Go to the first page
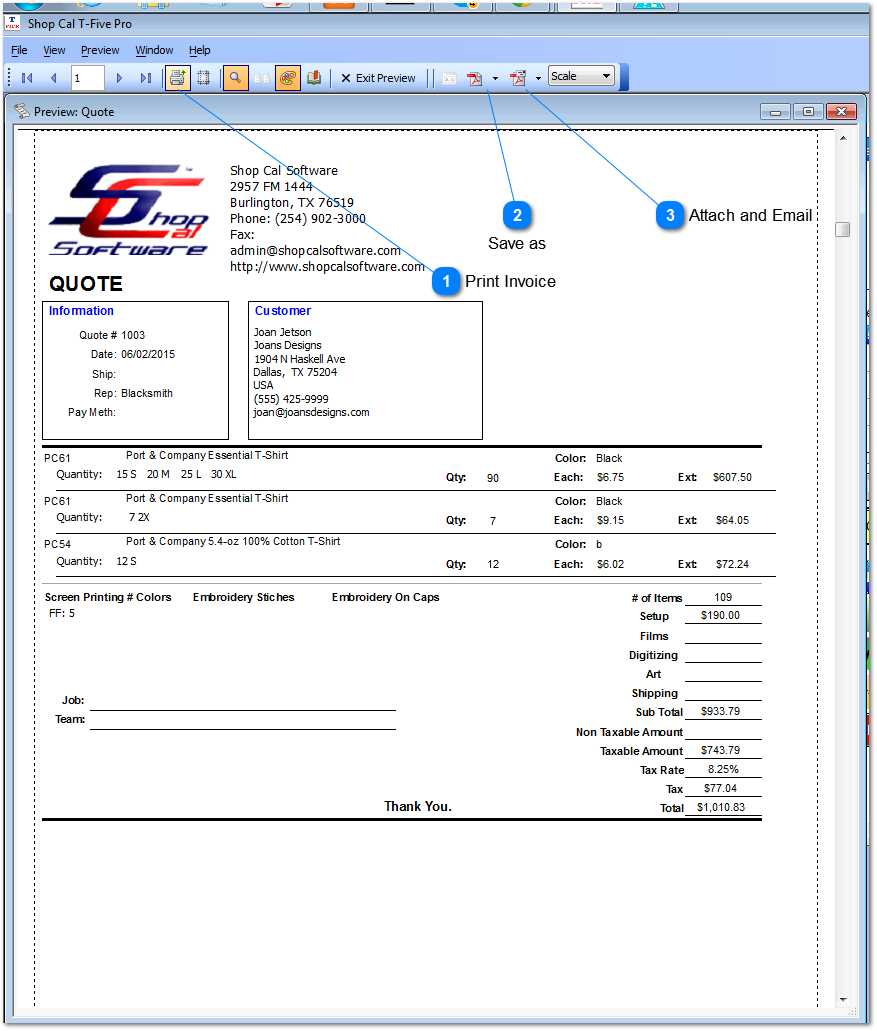 click(x=27, y=78)
